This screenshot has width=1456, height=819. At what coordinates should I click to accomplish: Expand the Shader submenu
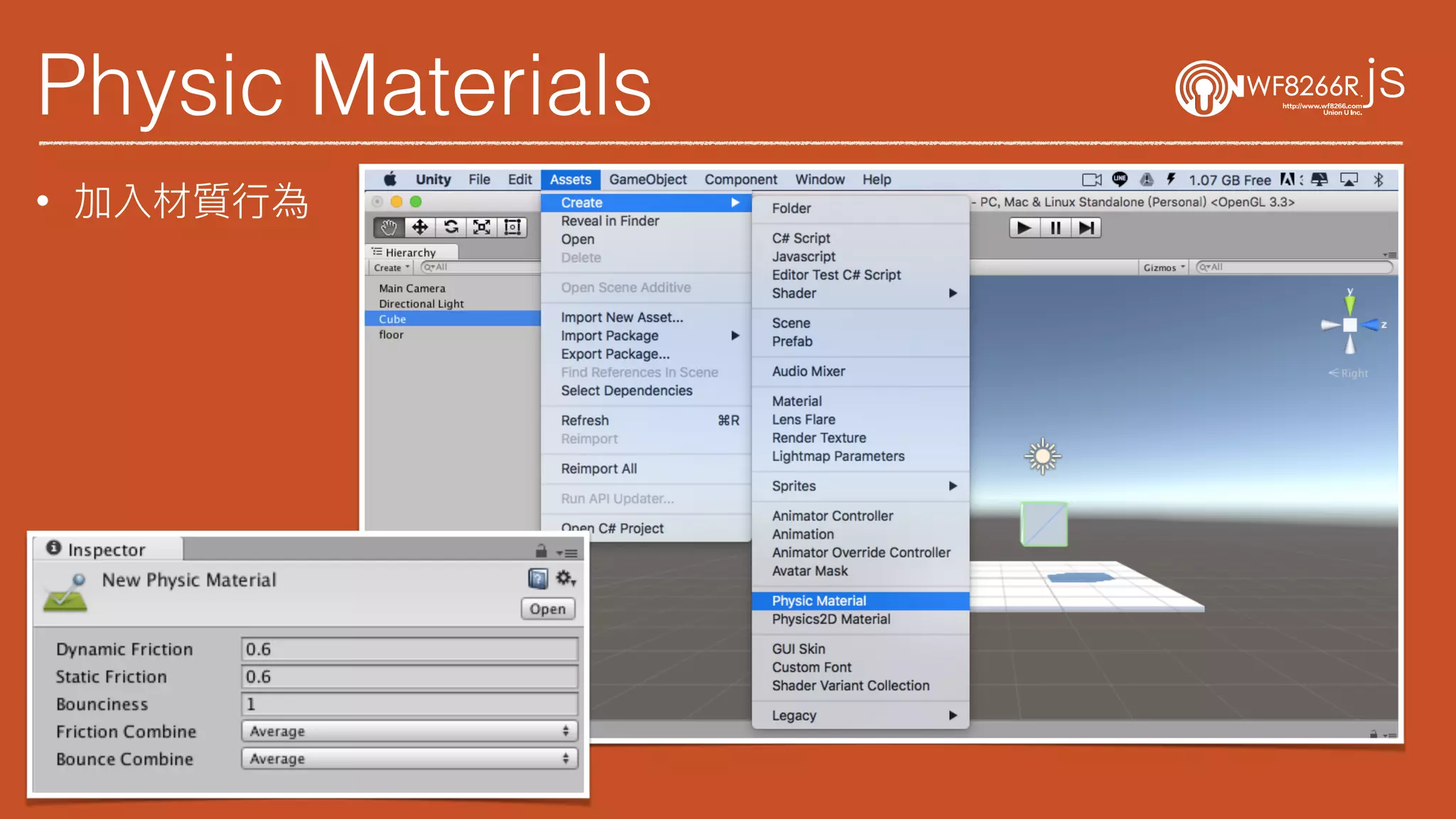click(861, 293)
